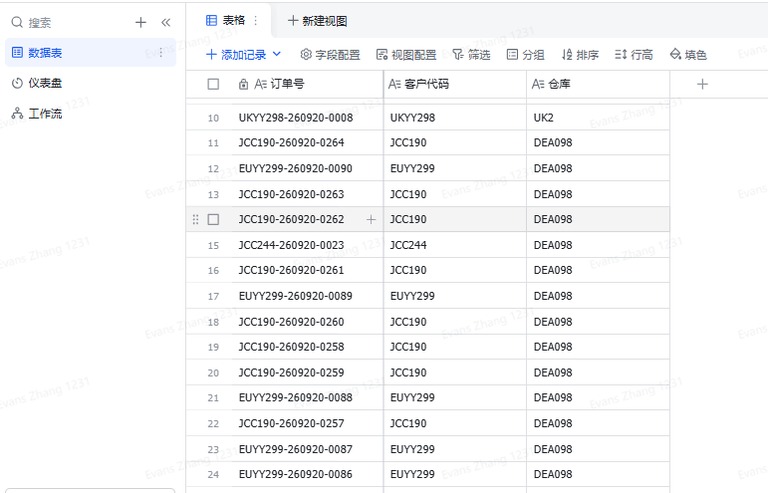This screenshot has width=768, height=493.
Task: Collapse sidebar with double chevron icon
Action: (x=166, y=23)
